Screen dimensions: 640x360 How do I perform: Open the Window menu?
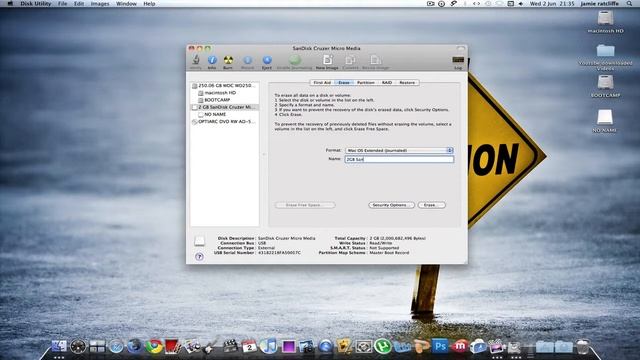pos(126,4)
